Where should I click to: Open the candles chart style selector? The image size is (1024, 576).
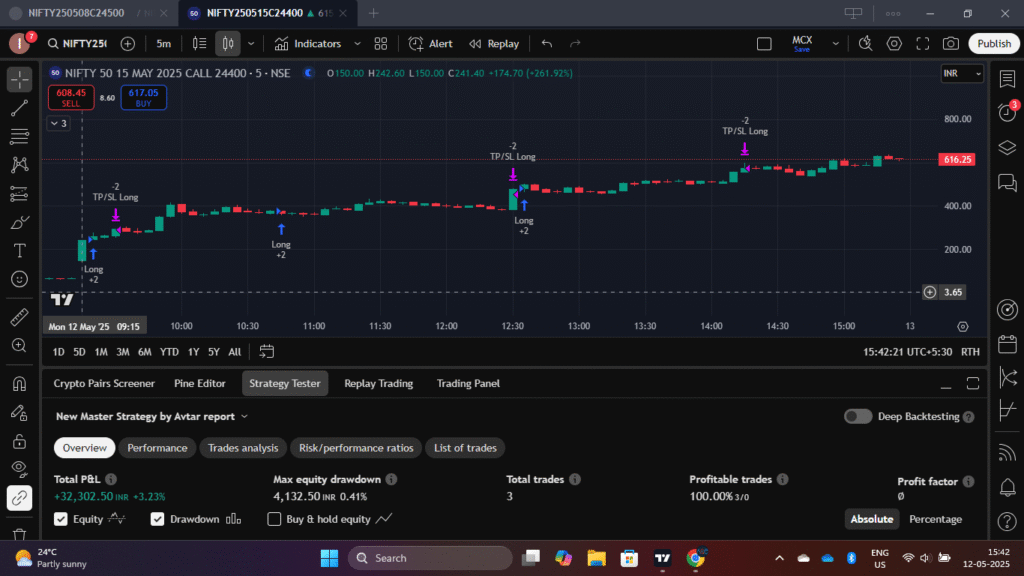click(x=228, y=44)
